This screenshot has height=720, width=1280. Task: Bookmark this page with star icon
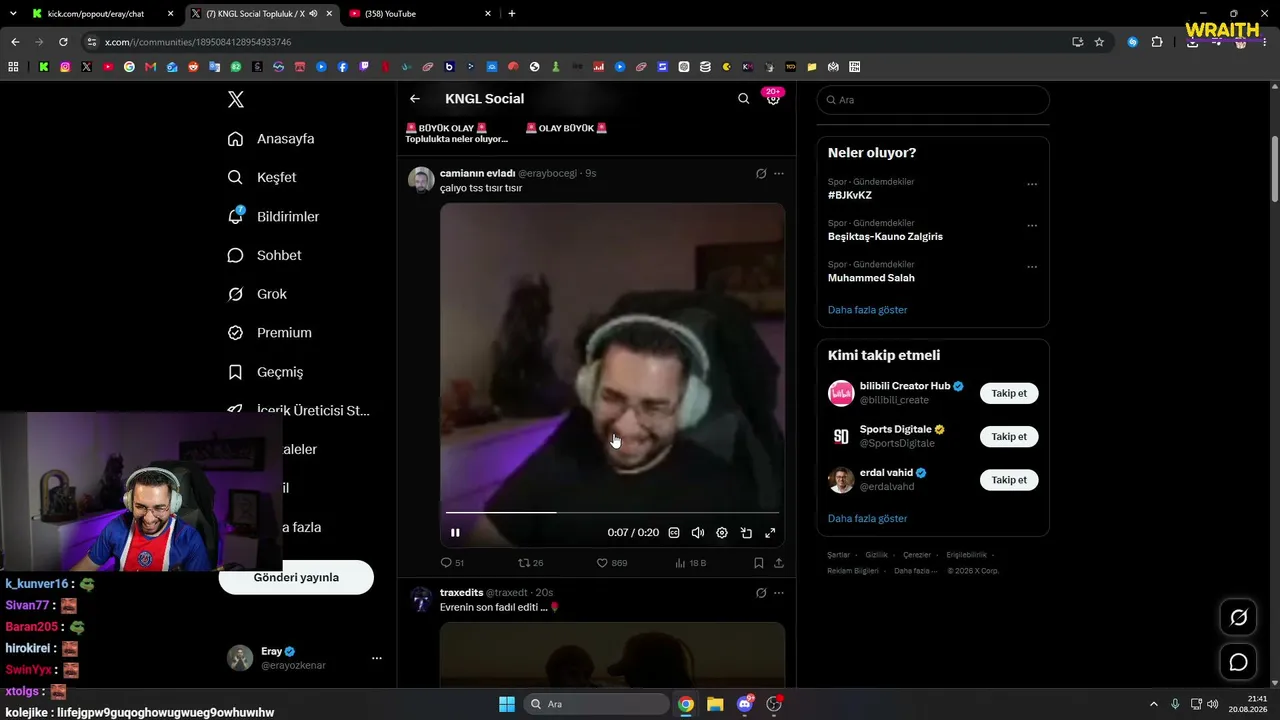(1099, 42)
